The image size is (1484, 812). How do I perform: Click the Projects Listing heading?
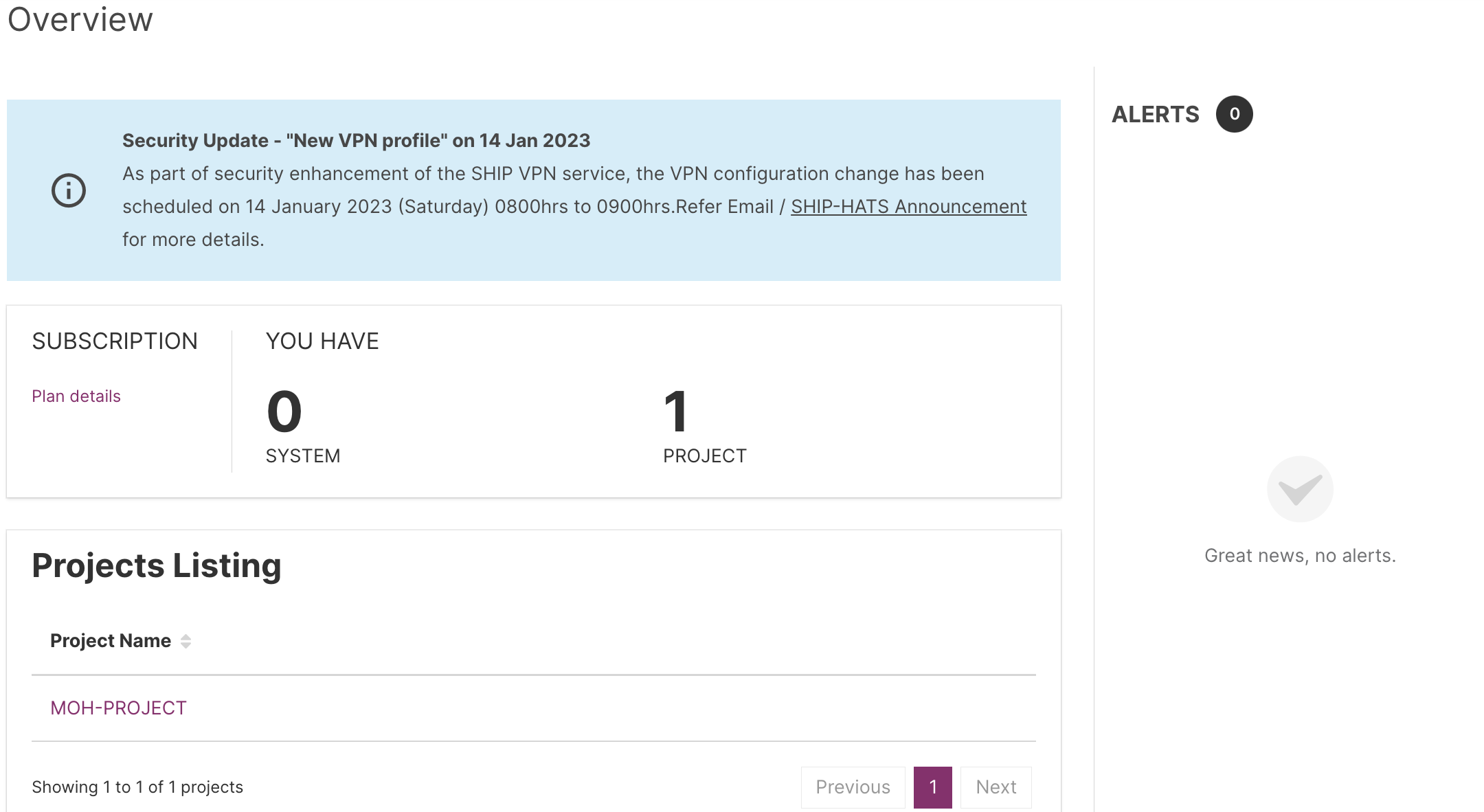[157, 566]
